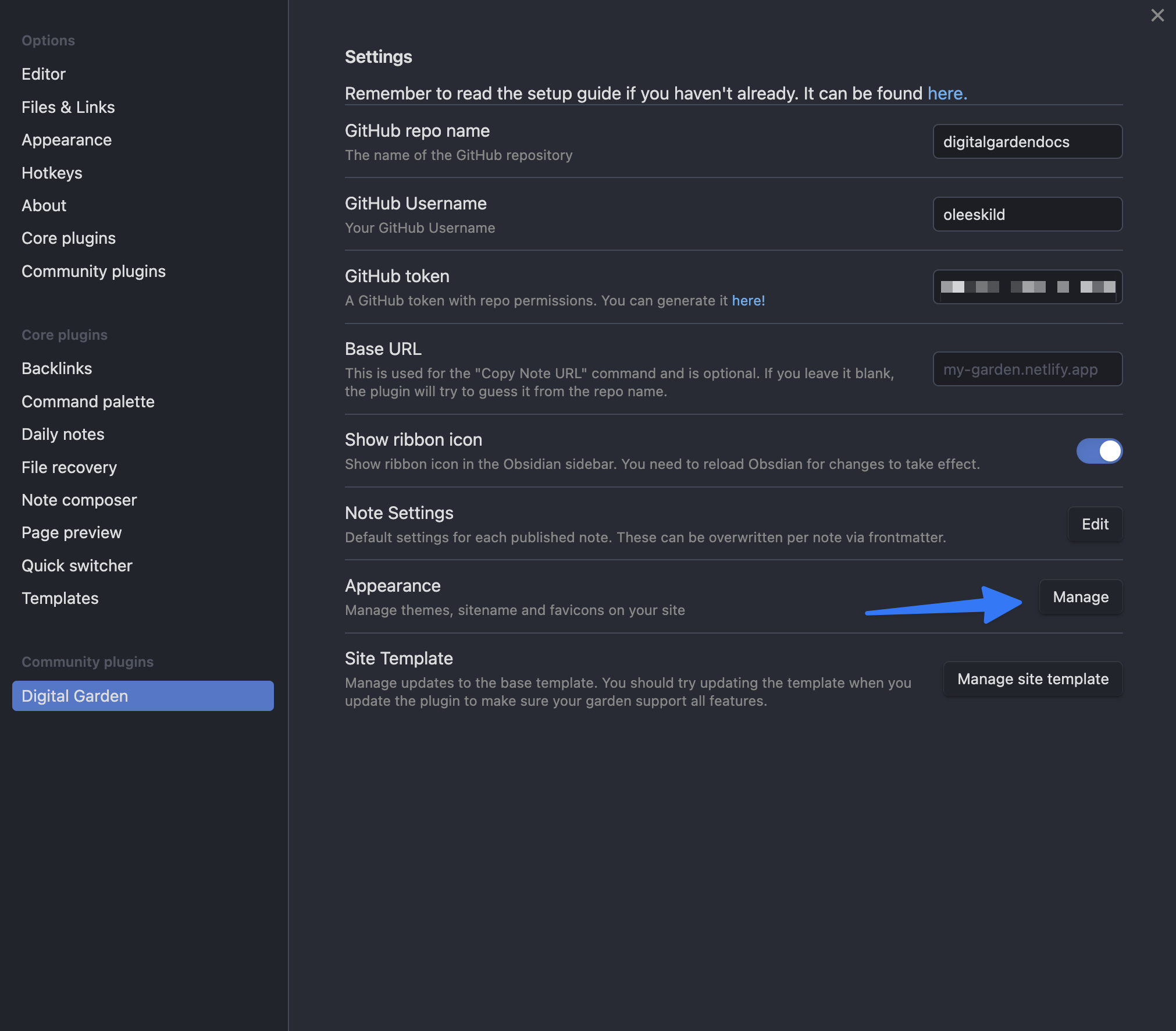This screenshot has height=1031, width=1176.
Task: Select Community plugins under Options
Action: pyautogui.click(x=93, y=271)
